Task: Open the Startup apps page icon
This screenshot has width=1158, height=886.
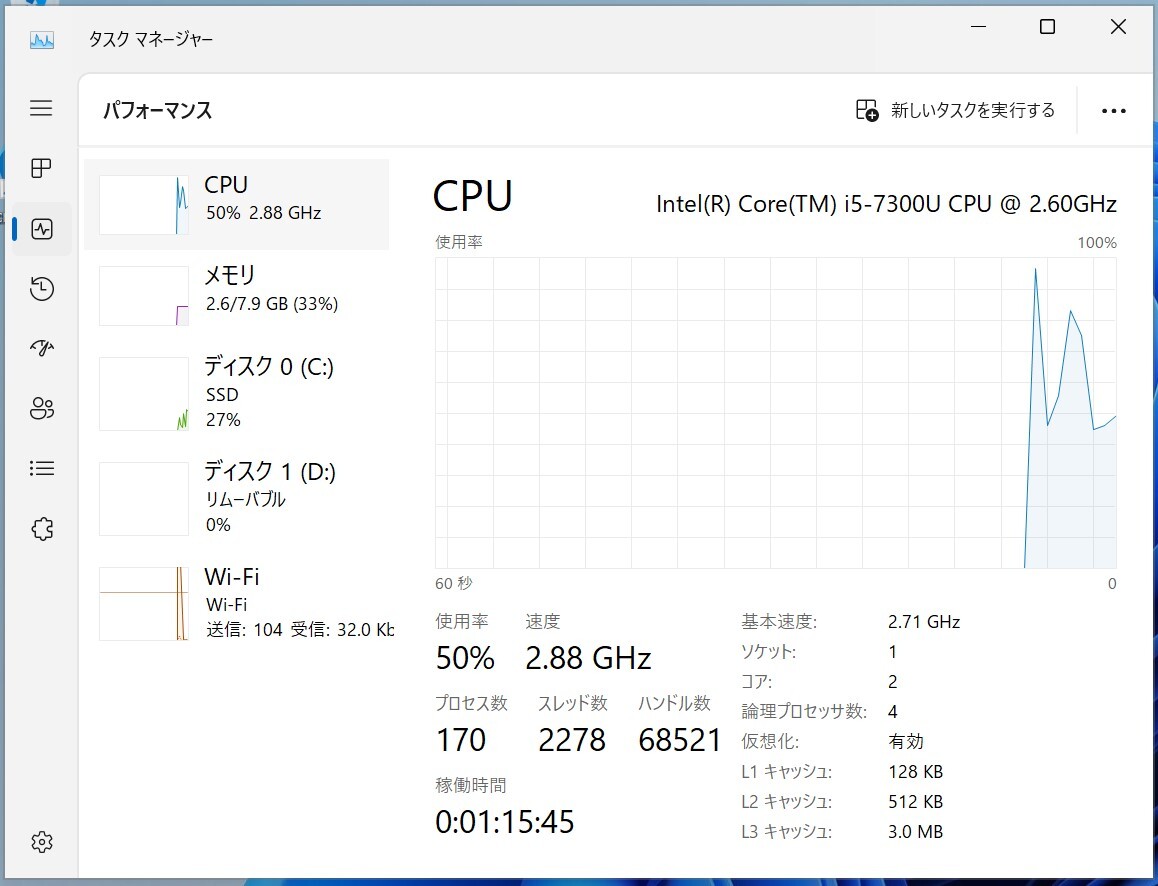Action: click(x=42, y=348)
